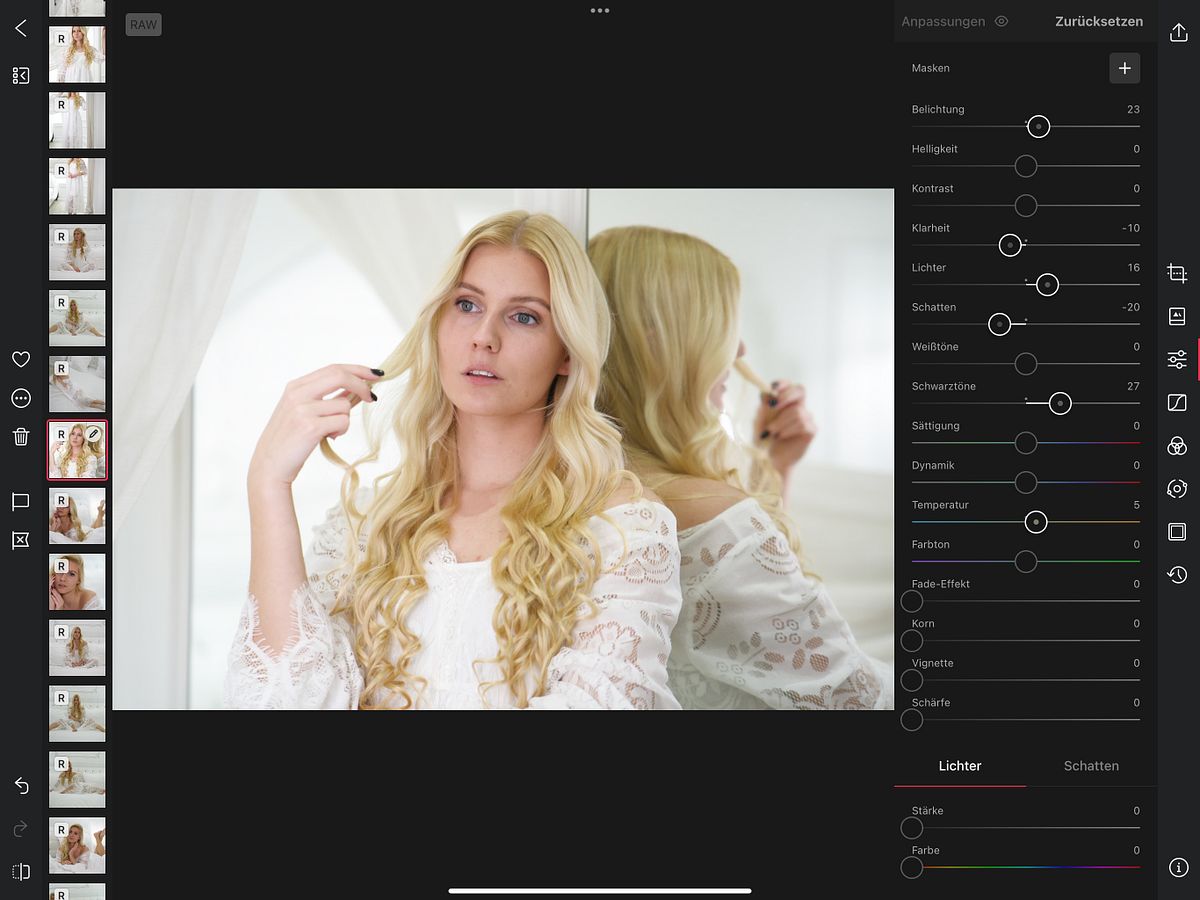This screenshot has height=900, width=1200.
Task: Open the curves tool
Action: (1177, 403)
